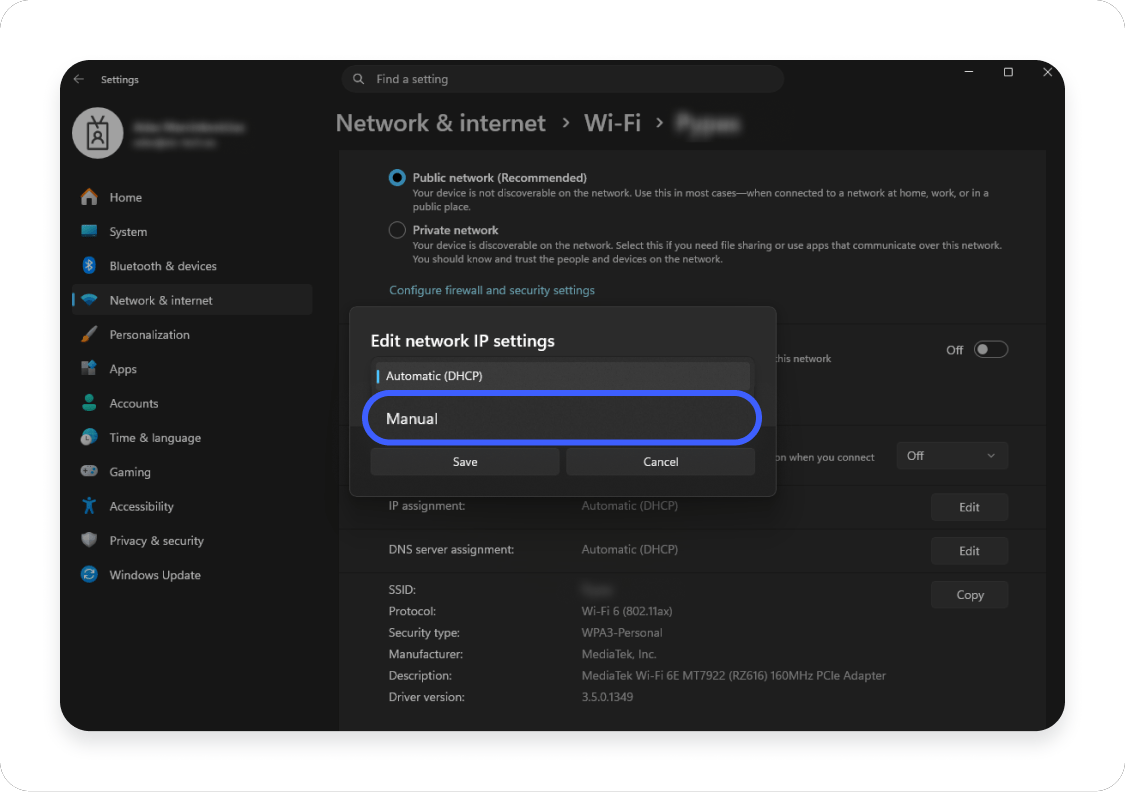Click the Driver version value 3.5.0.1349

pyautogui.click(x=607, y=697)
